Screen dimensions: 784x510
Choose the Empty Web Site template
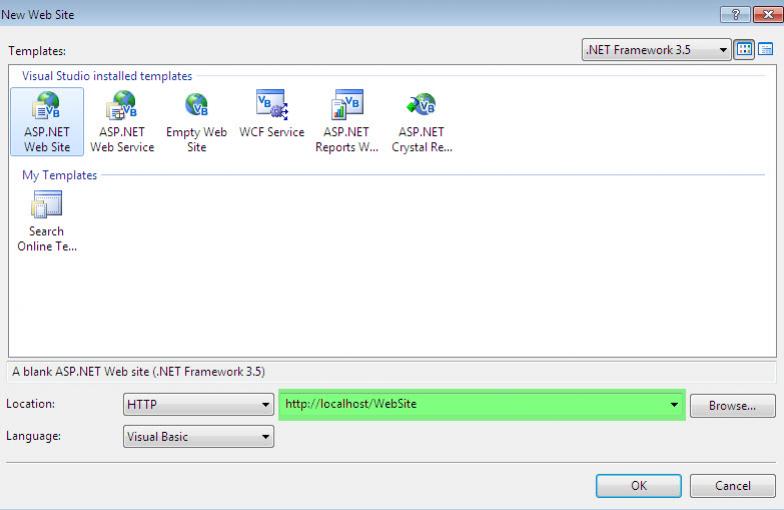(x=196, y=122)
